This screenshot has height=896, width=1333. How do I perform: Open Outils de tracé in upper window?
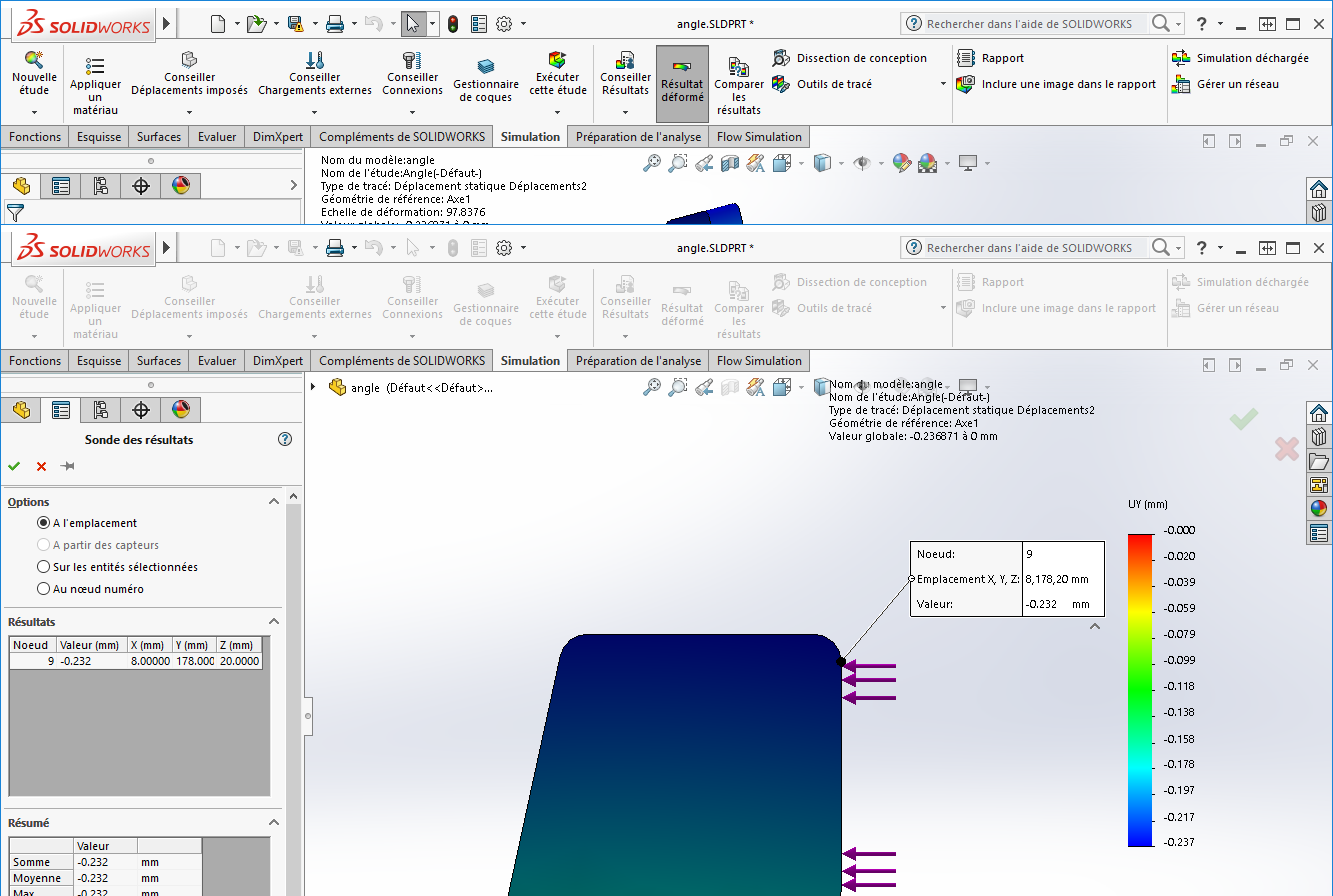[823, 84]
